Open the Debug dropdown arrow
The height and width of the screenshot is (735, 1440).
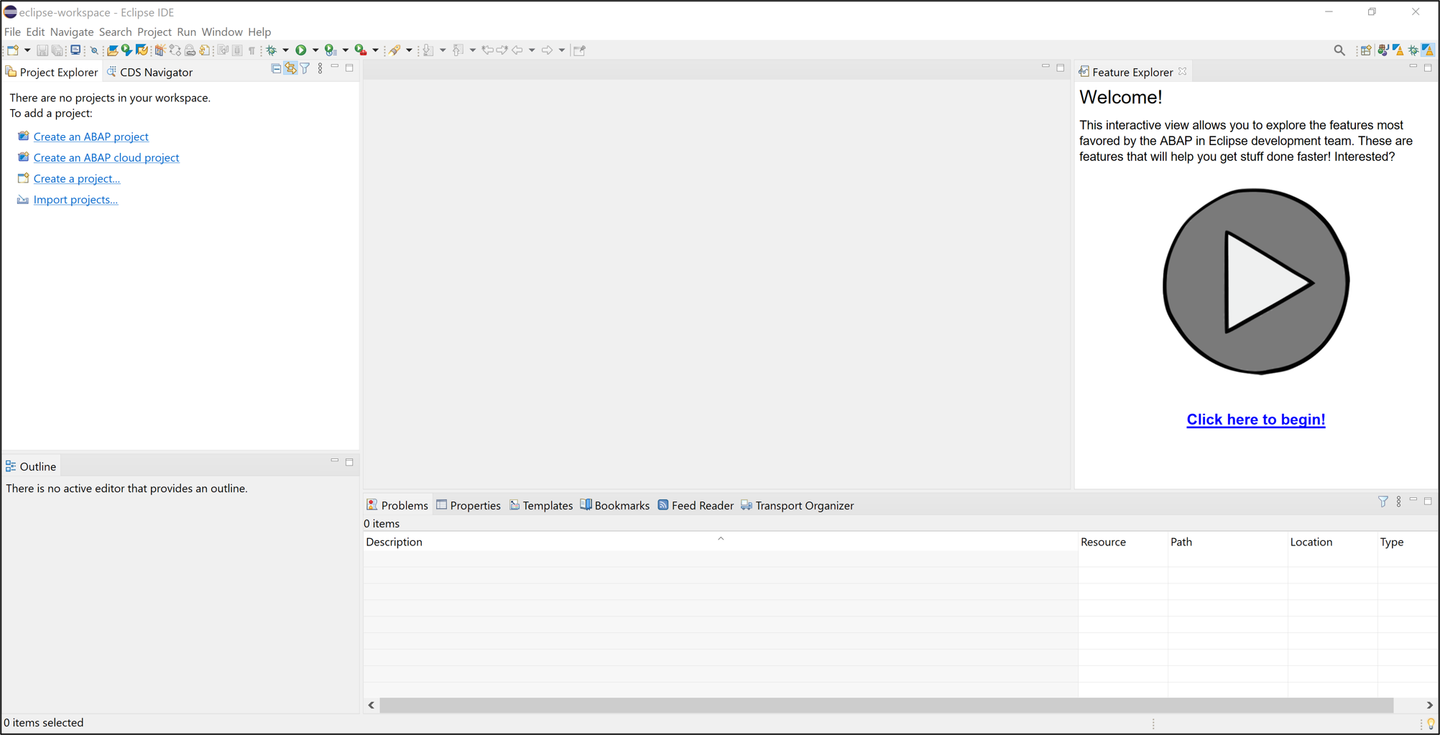coord(285,50)
